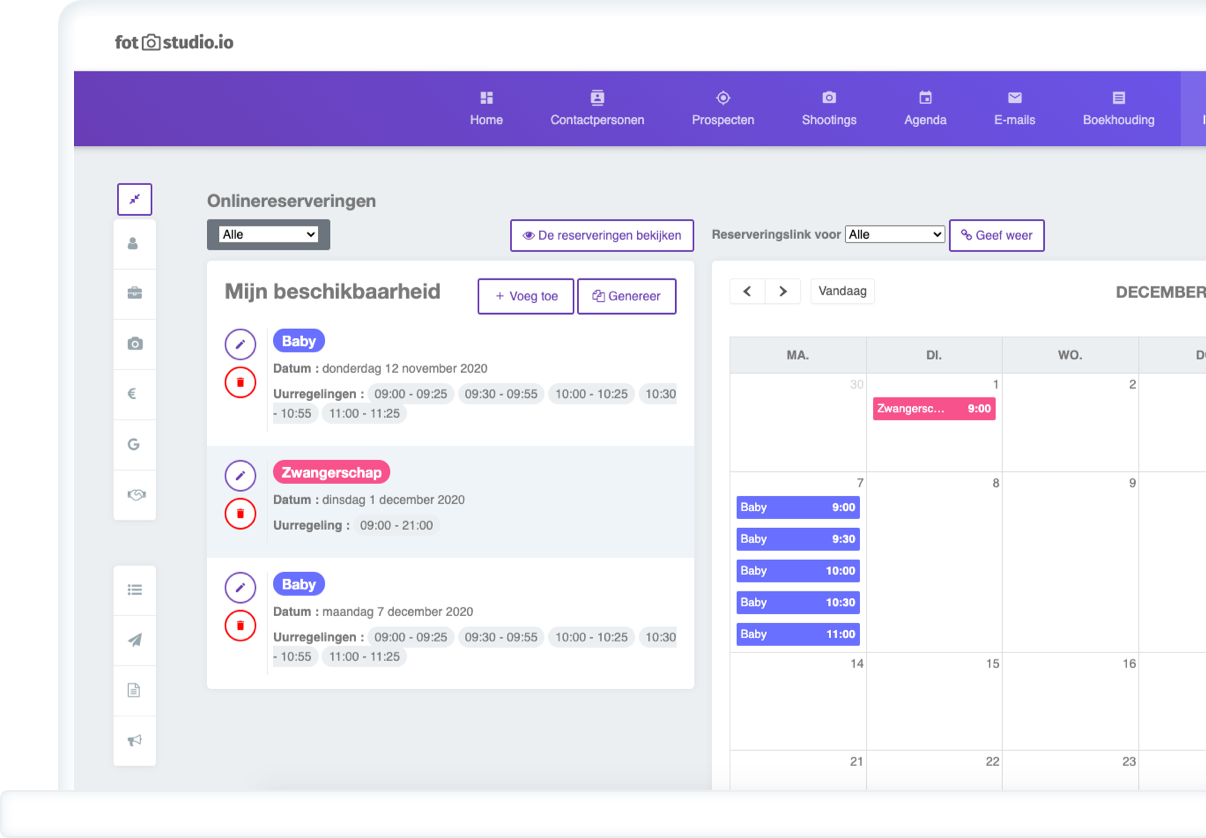Open the handshake sidebar icon
Screen dimensions: 1206x838
click(x=134, y=494)
